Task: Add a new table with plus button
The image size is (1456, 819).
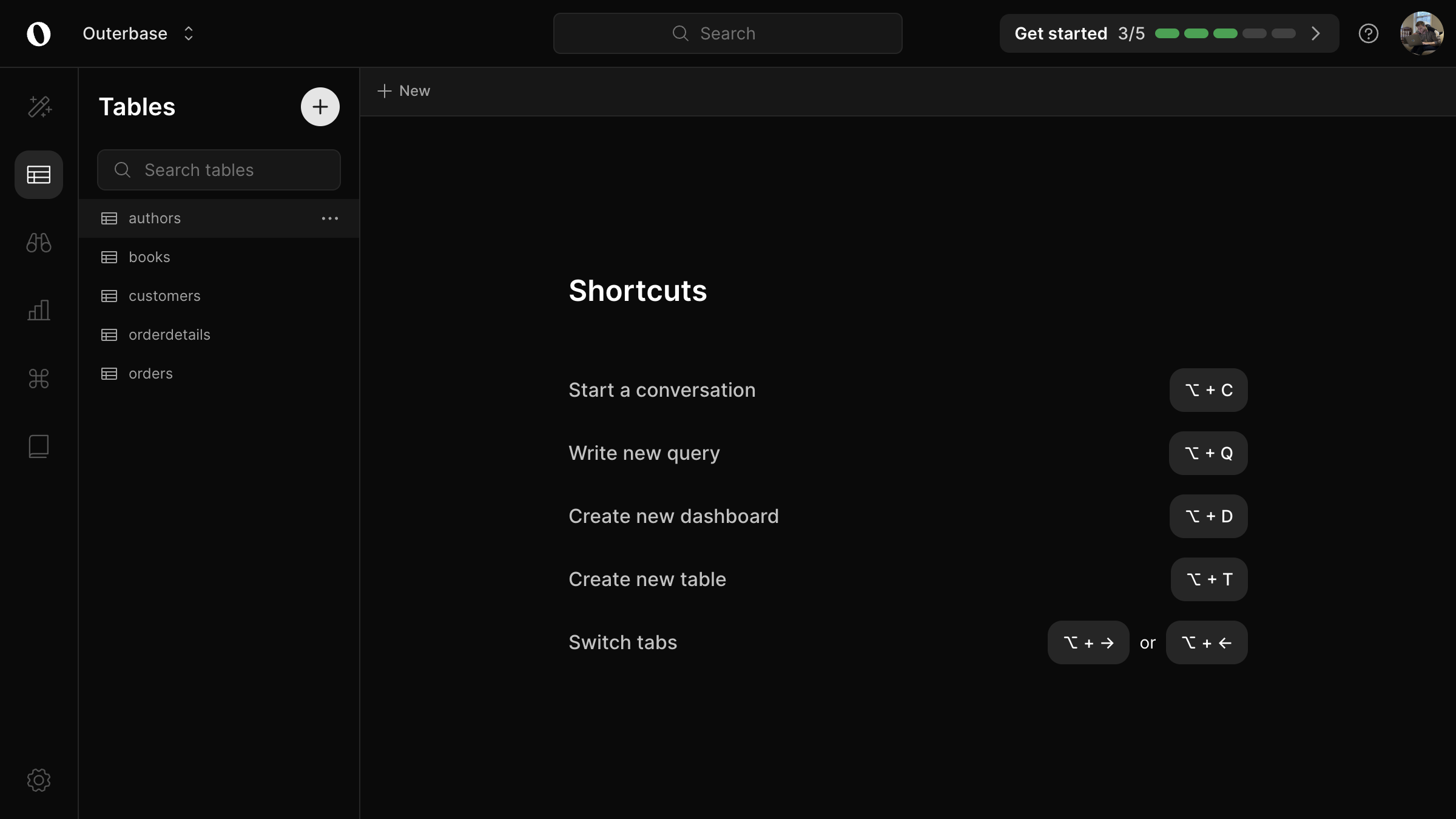Action: [320, 107]
